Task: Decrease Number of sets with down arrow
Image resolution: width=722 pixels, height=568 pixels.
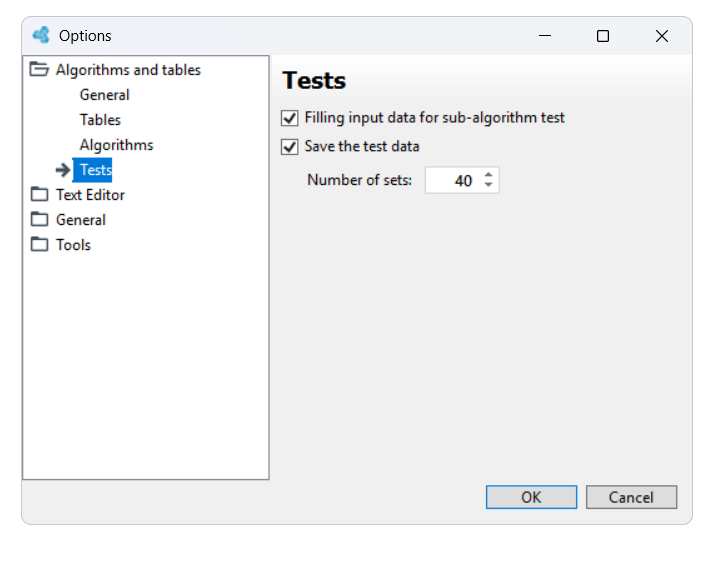Action: tap(489, 185)
